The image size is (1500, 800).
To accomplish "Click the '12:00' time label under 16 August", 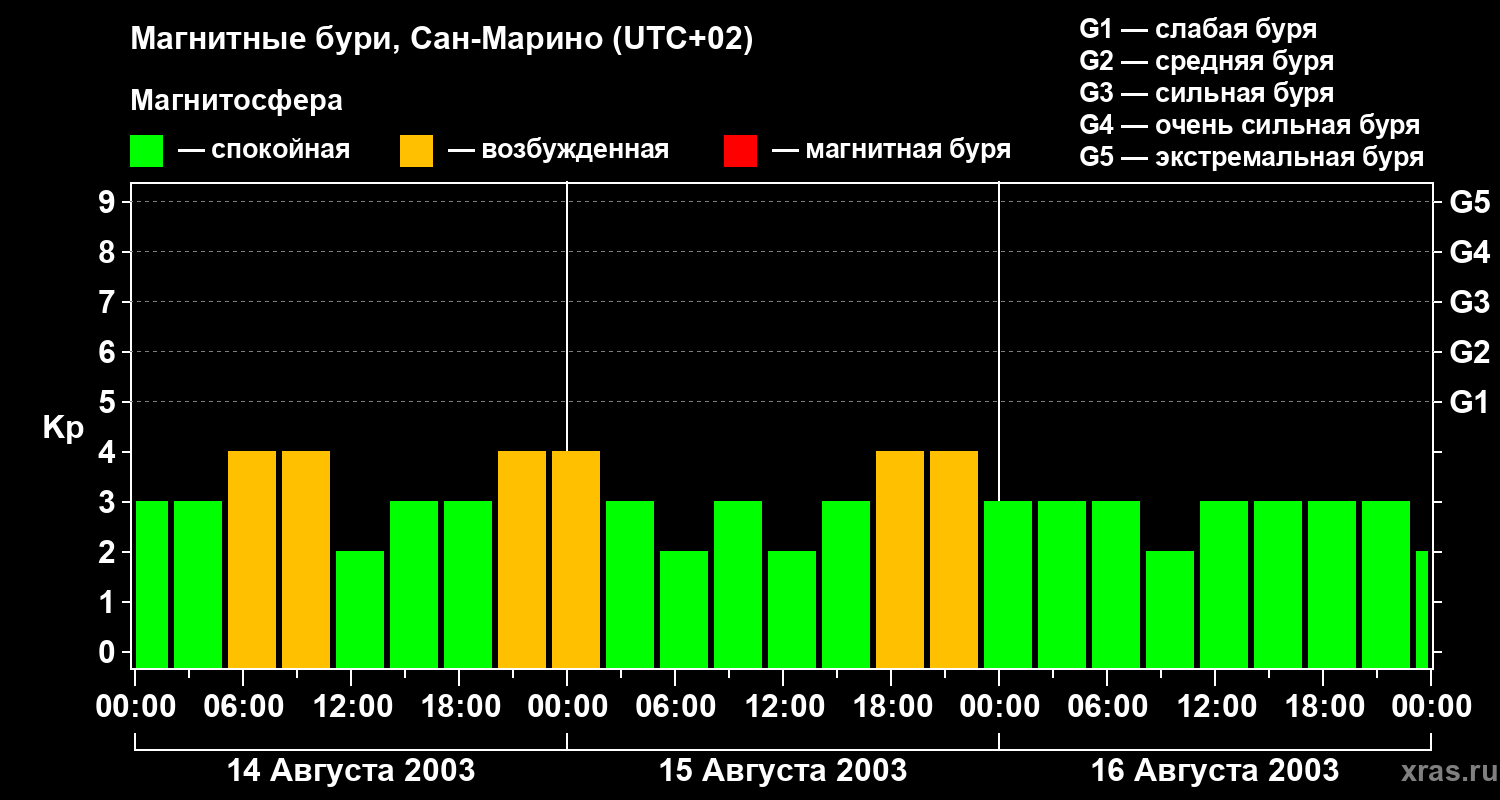I will click(1215, 706).
